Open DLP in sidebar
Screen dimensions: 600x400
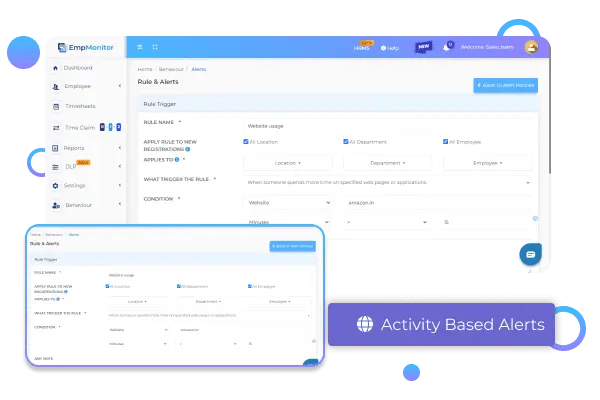tap(70, 167)
